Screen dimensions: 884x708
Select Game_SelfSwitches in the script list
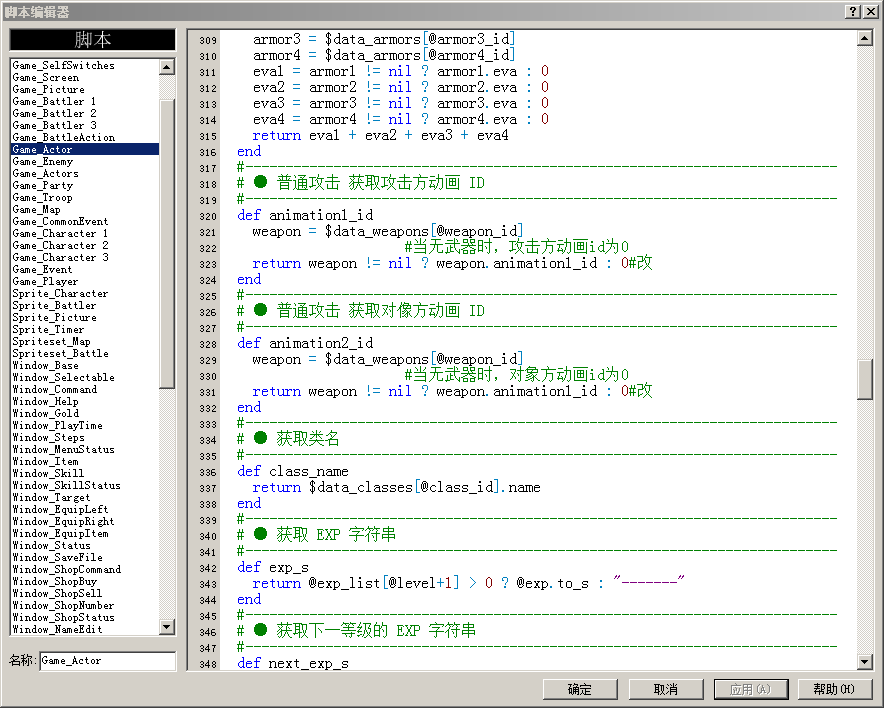click(x=85, y=65)
